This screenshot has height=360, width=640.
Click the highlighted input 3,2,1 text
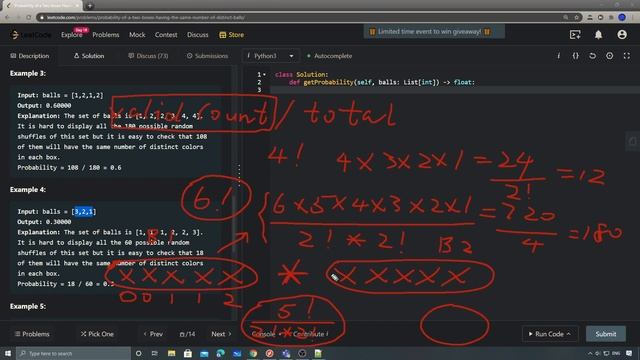84,211
